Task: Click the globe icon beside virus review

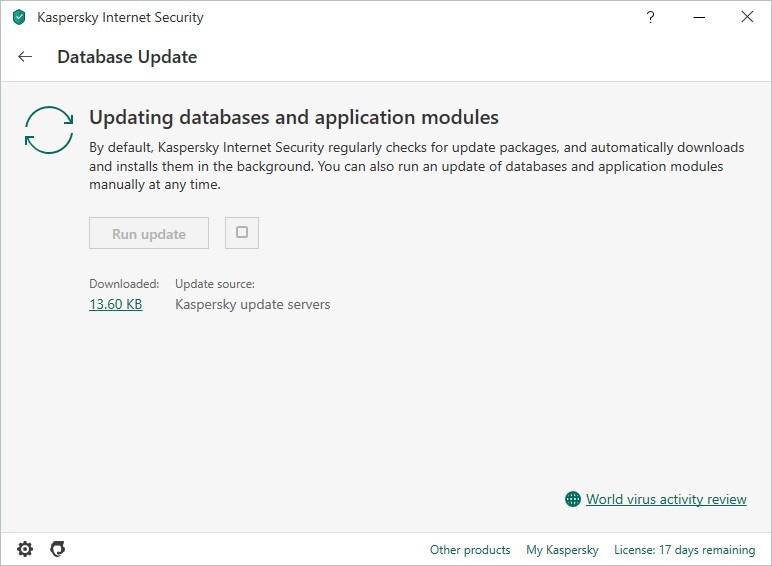Action: coord(573,499)
